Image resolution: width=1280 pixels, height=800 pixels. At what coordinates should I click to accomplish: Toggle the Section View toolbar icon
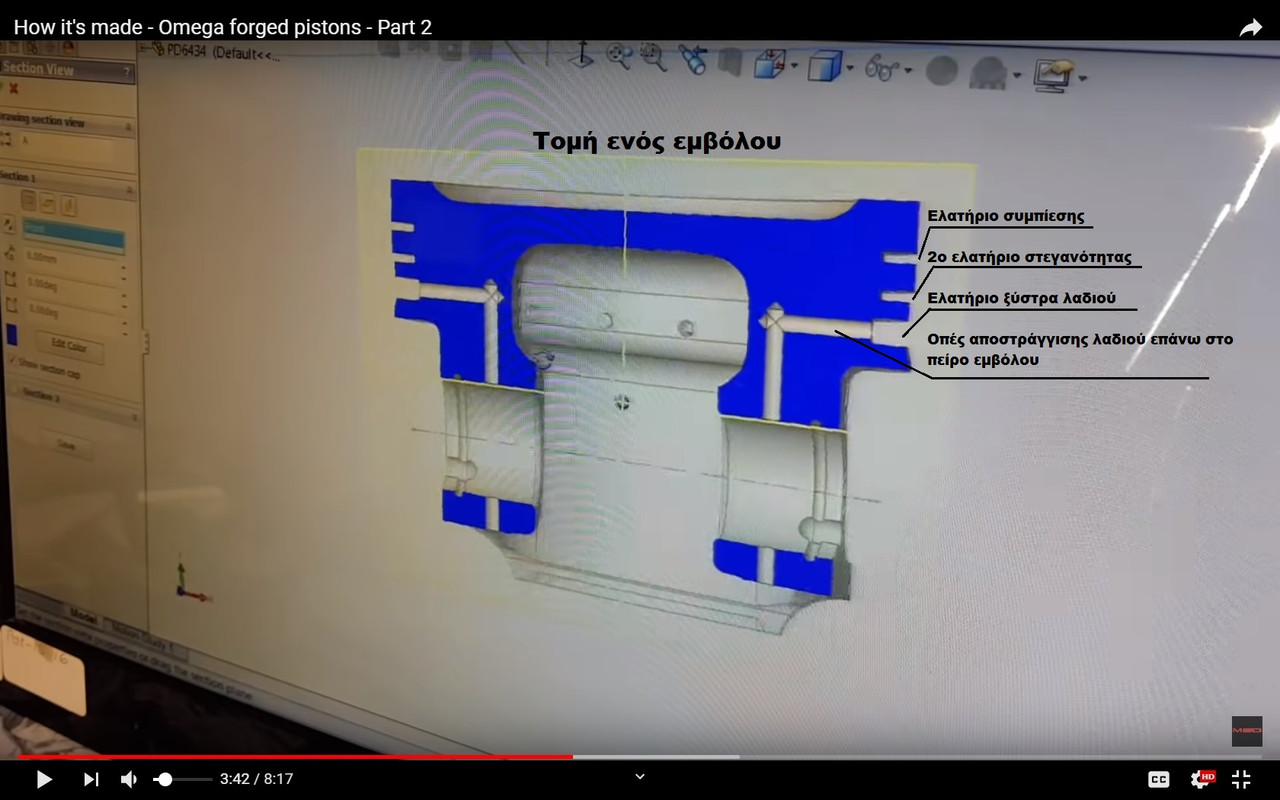coord(731,62)
